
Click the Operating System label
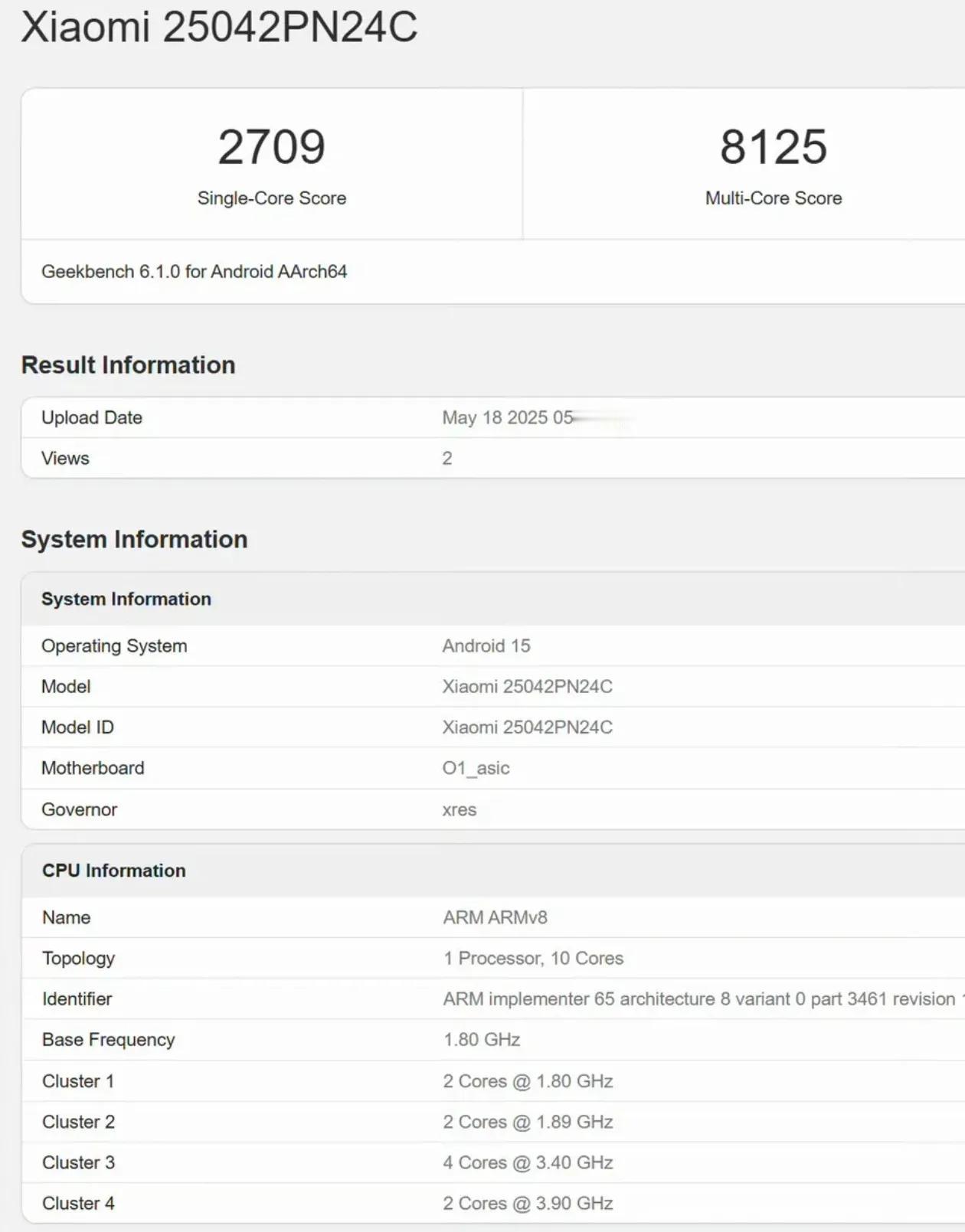114,645
